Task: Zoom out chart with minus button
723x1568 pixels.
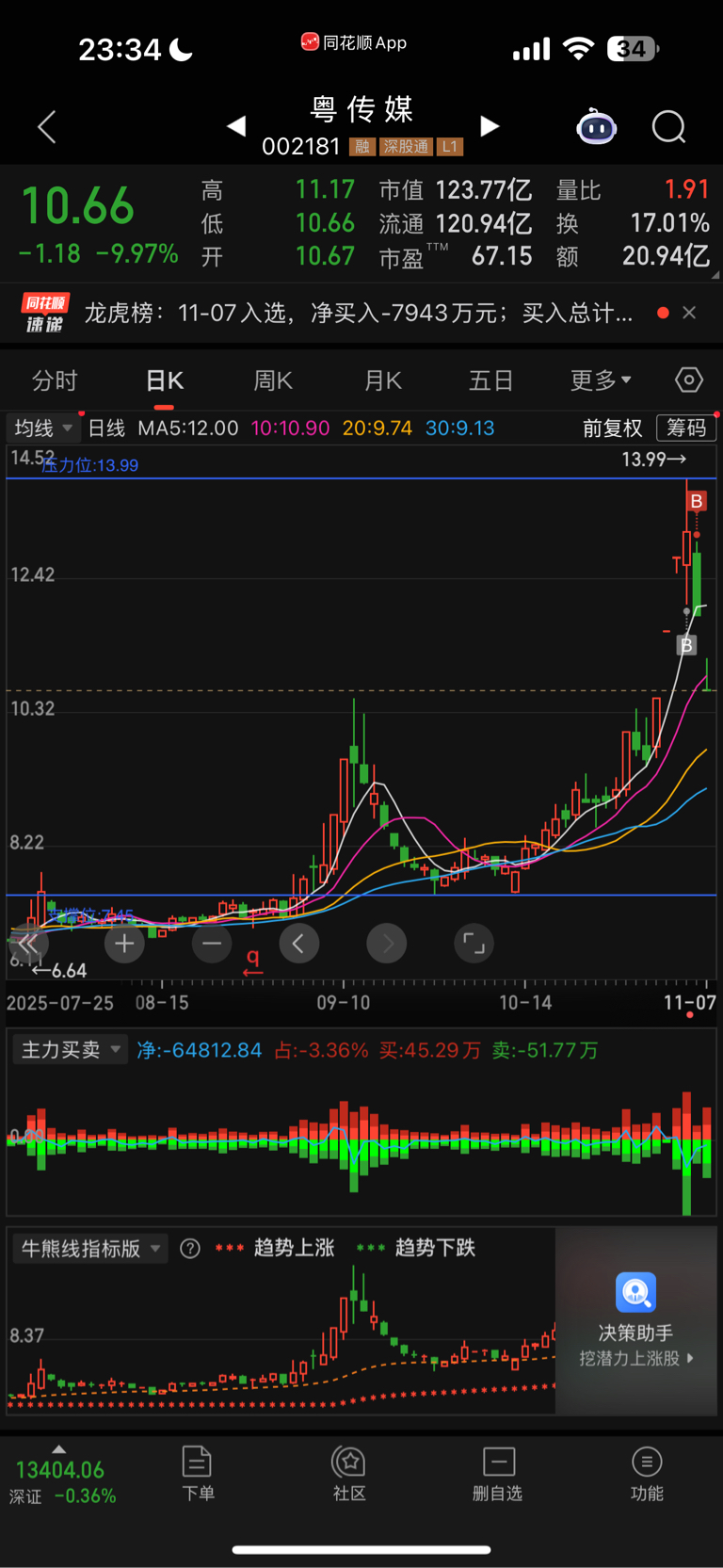Action: (212, 943)
